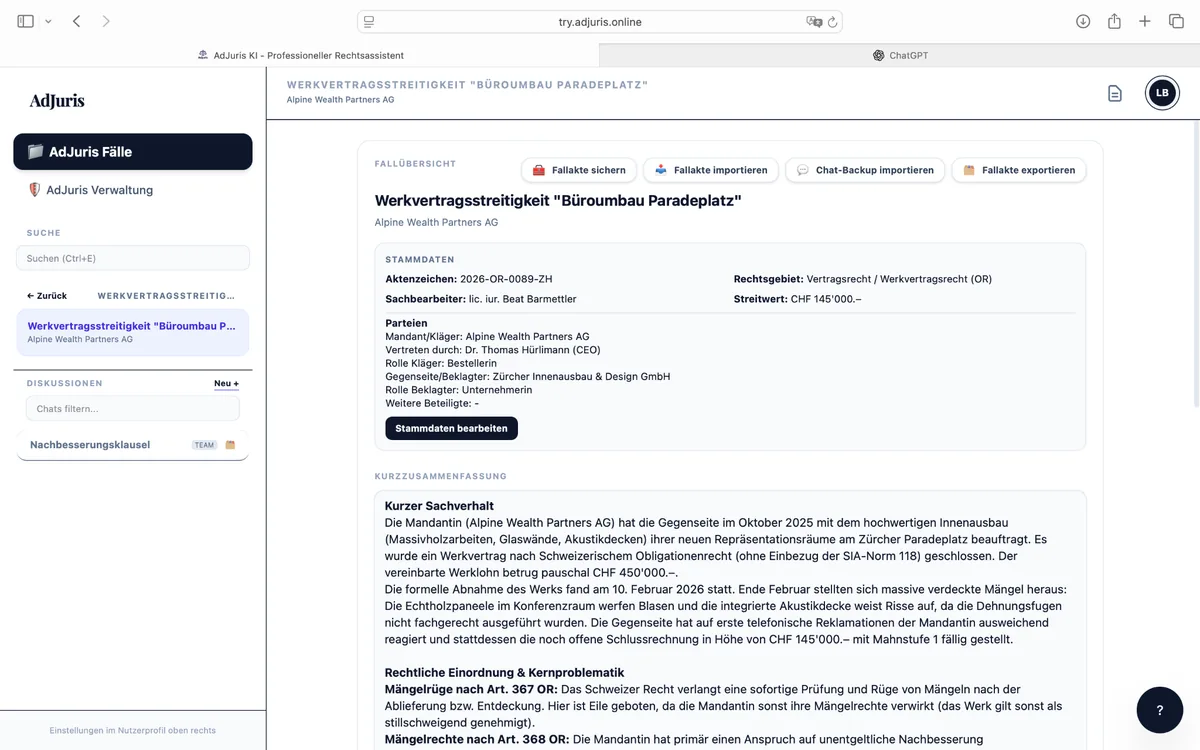Click the AdJuris logo

pos(57,100)
